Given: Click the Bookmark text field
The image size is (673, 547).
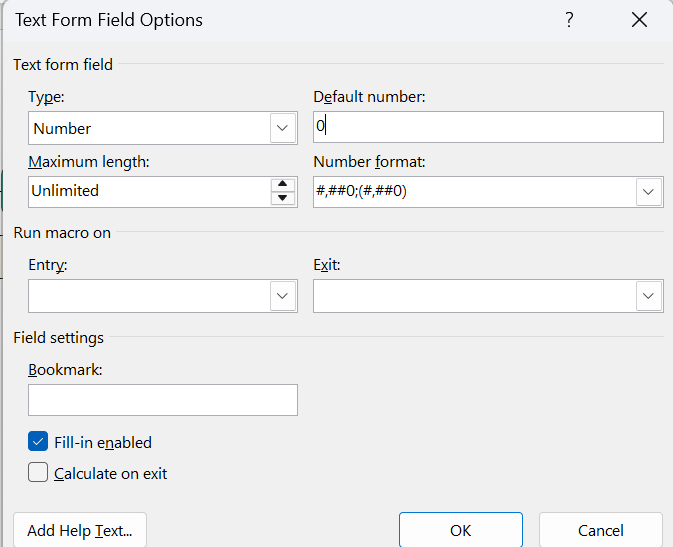Looking at the screenshot, I should coord(163,400).
